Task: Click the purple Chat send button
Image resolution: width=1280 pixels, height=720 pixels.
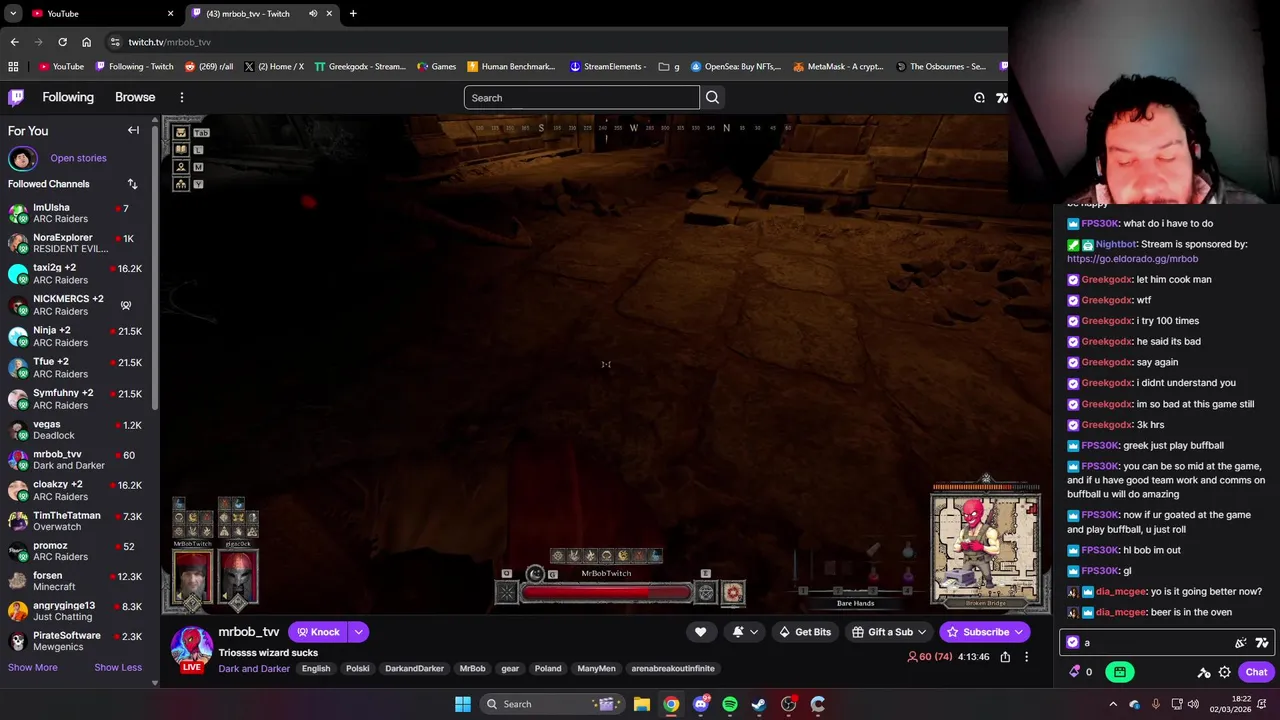Action: (x=1256, y=672)
